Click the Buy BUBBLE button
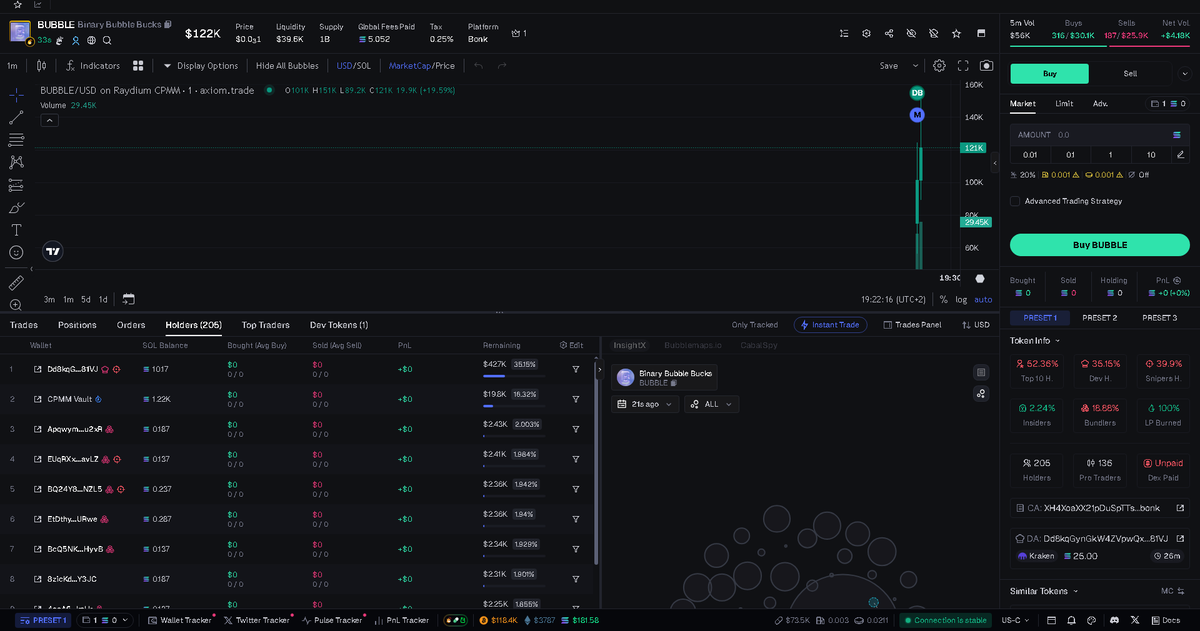The image size is (1200, 631). coord(1099,245)
